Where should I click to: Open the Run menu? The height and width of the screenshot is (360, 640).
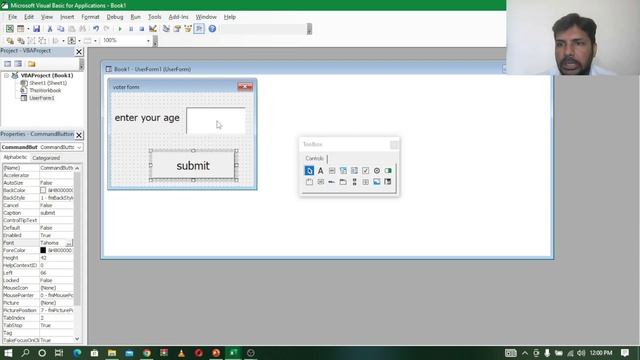(x=136, y=17)
